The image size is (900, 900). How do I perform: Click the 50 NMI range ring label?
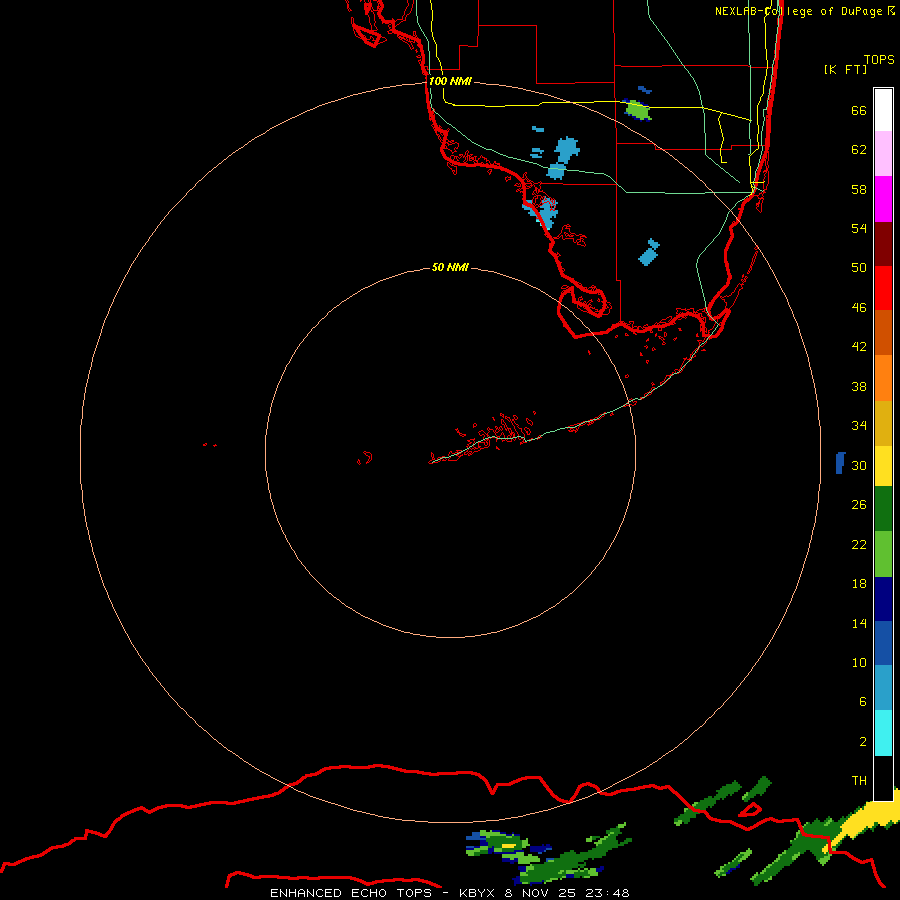[451, 267]
